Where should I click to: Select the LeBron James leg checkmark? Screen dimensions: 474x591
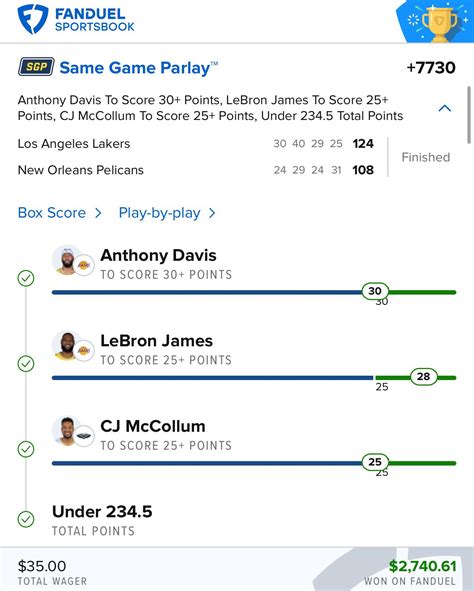[26, 364]
